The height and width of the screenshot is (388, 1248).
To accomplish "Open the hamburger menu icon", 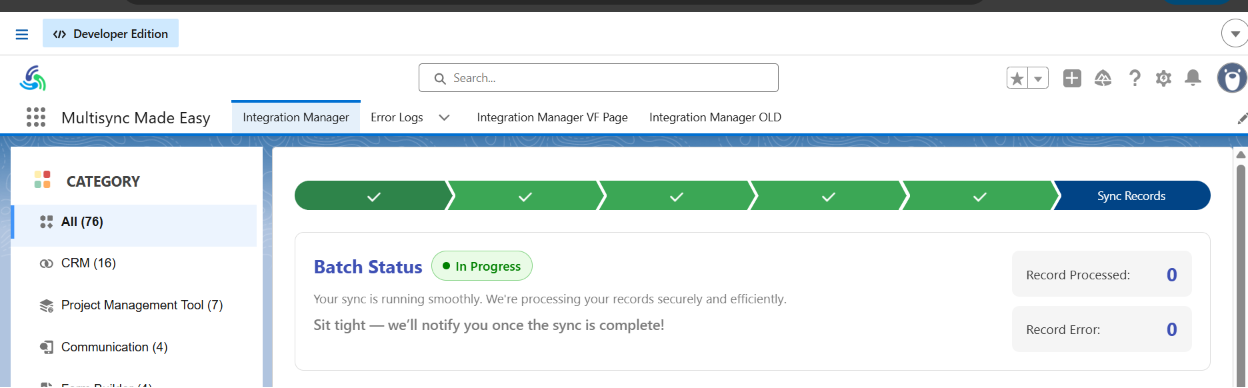I will pyautogui.click(x=22, y=34).
